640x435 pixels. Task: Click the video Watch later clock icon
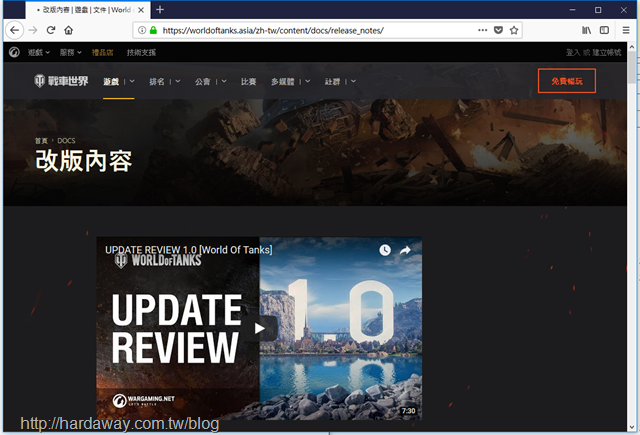pyautogui.click(x=385, y=250)
